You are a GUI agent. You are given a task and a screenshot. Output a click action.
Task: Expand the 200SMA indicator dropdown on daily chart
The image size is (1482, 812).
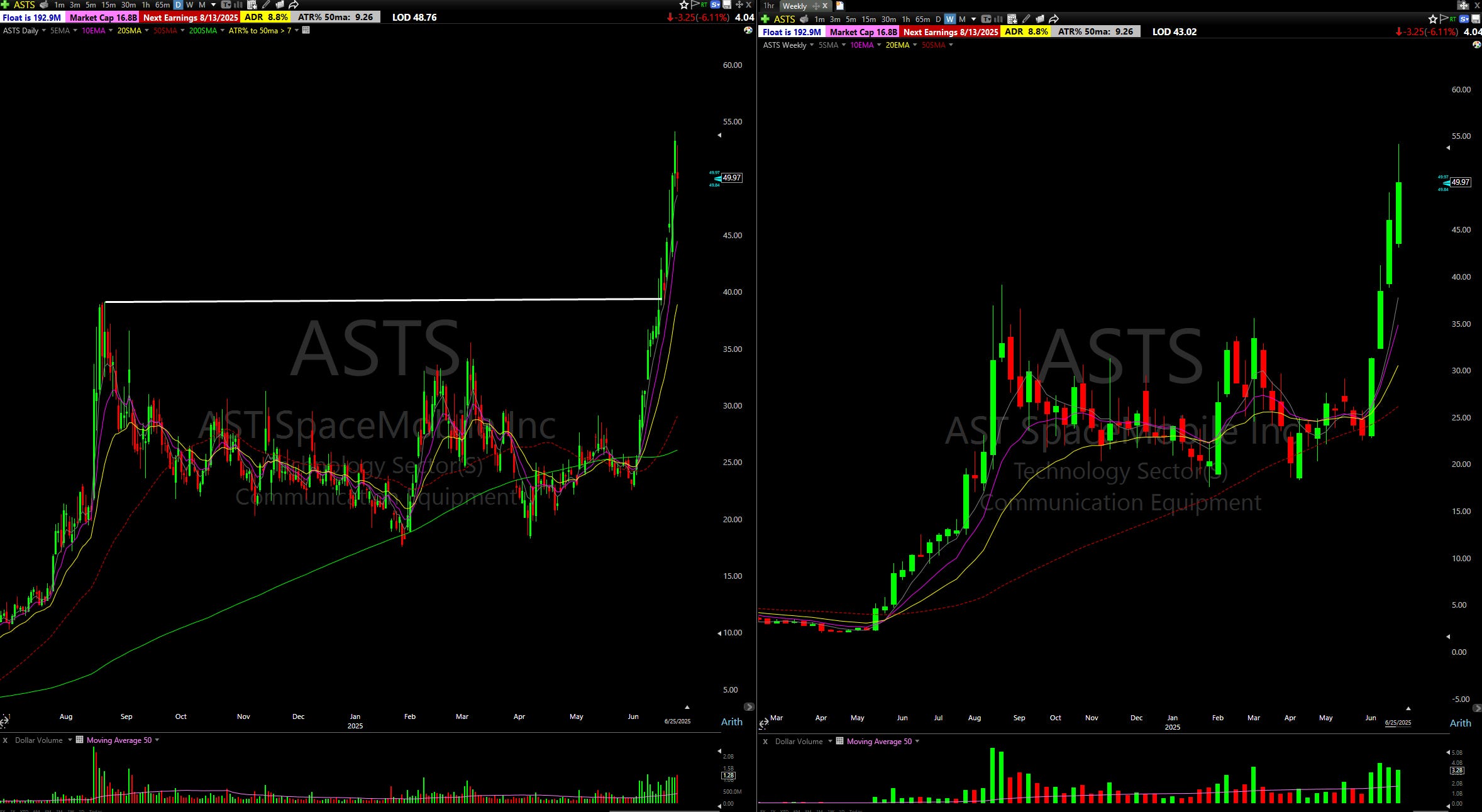pyautogui.click(x=222, y=30)
